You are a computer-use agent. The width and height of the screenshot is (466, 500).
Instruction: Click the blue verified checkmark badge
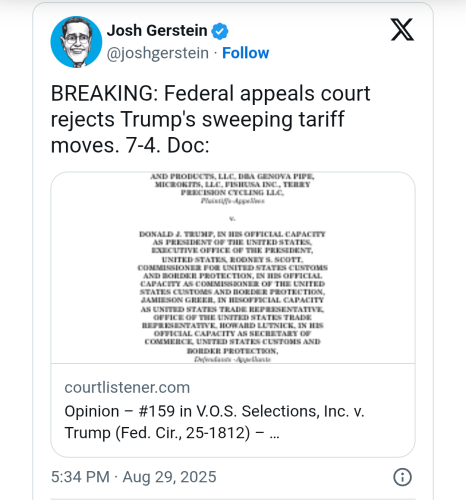click(220, 31)
